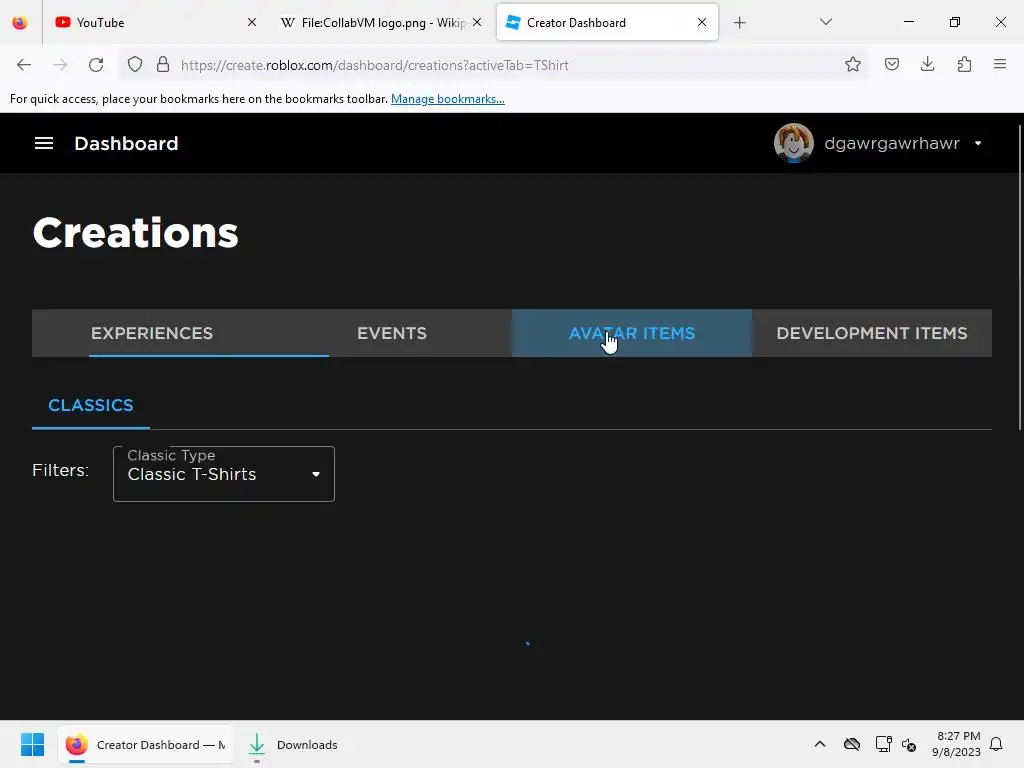Click the muted volume tray icon

coord(909,744)
